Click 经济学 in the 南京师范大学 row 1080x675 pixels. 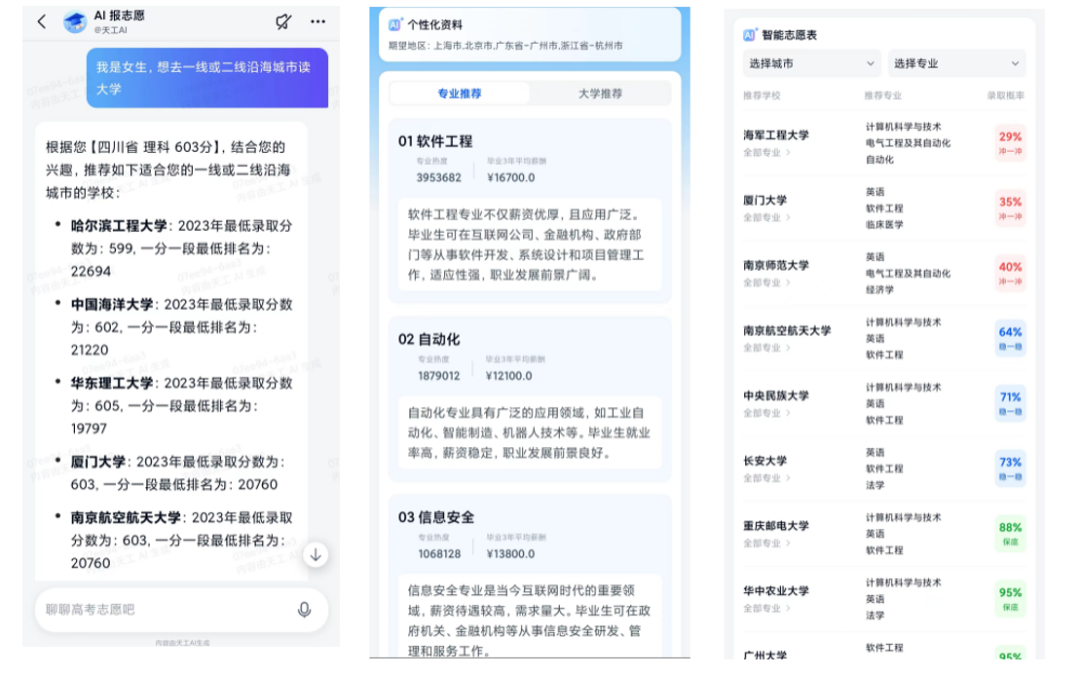(x=880, y=290)
